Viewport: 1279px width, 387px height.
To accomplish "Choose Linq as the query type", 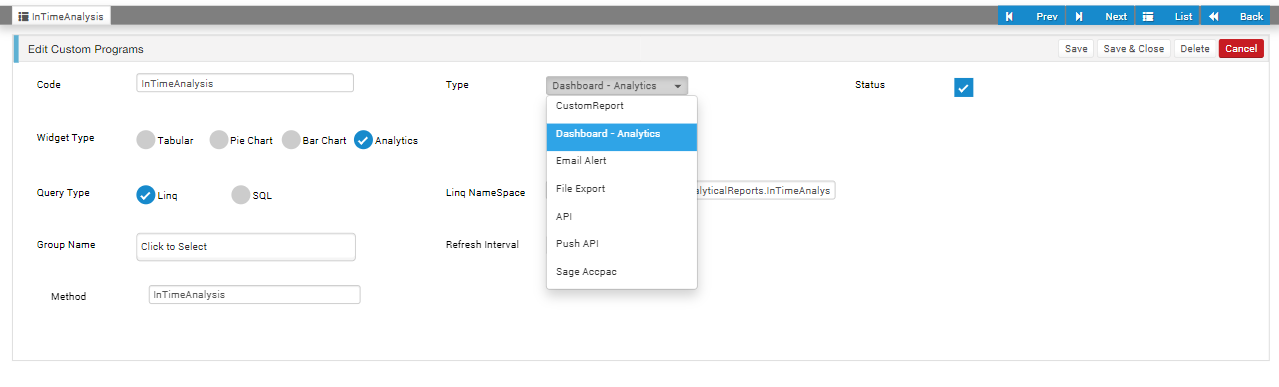I will pos(145,195).
